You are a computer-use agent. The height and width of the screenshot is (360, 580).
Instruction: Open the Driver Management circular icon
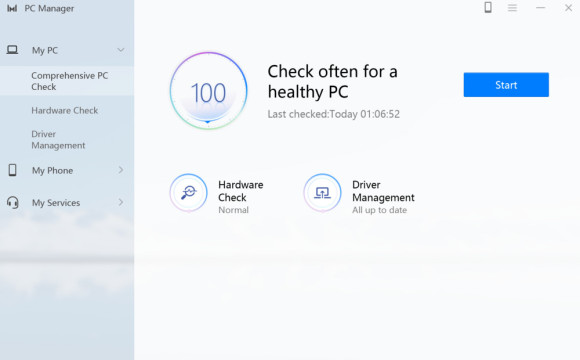pyautogui.click(x=322, y=193)
